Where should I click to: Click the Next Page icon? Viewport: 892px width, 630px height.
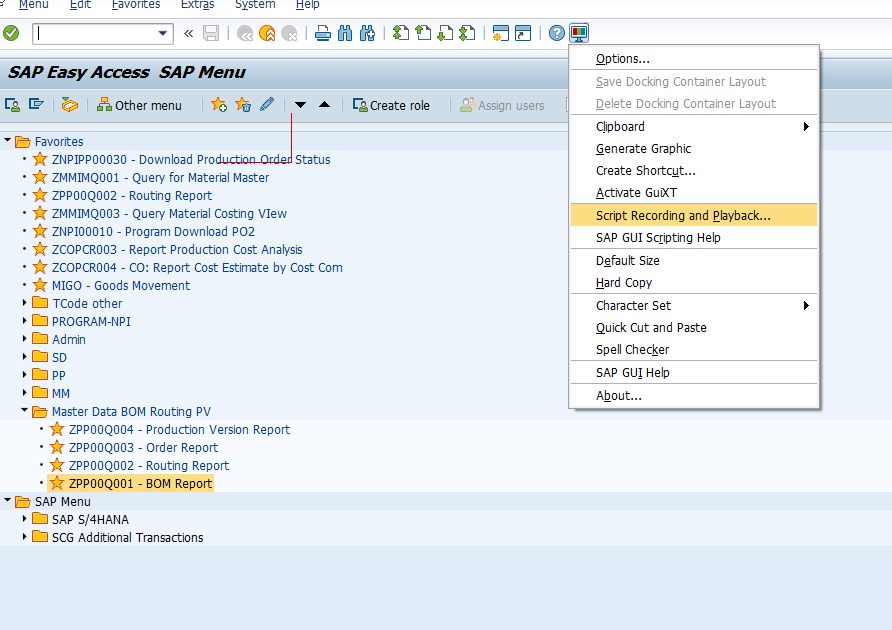[x=445, y=34]
